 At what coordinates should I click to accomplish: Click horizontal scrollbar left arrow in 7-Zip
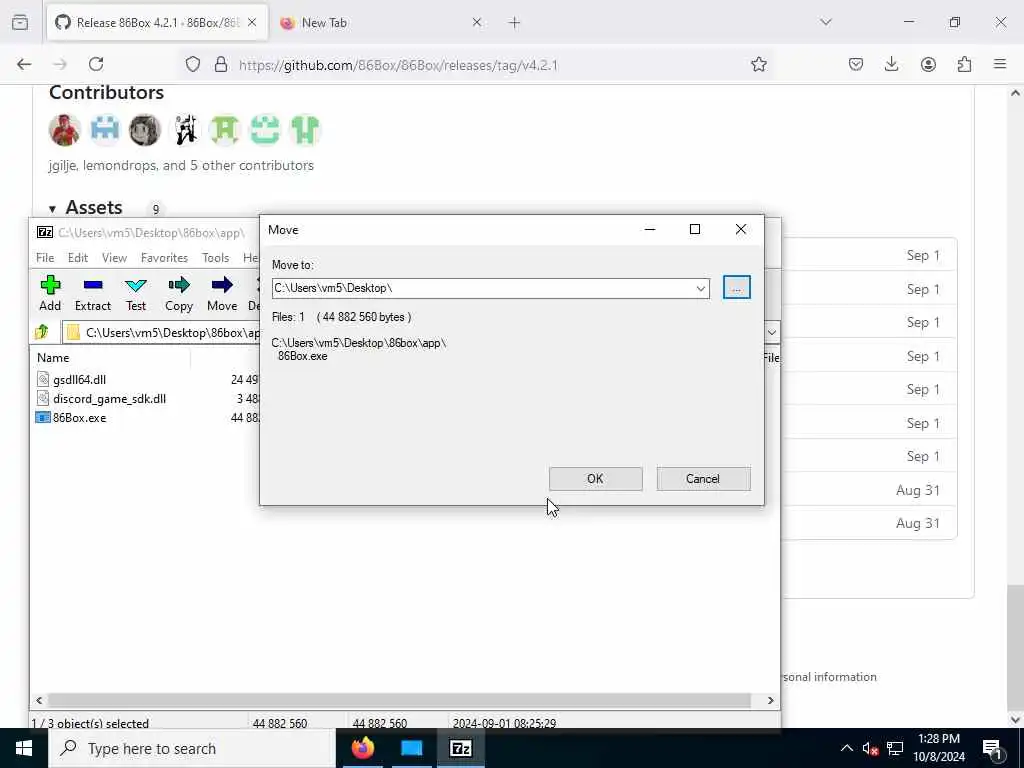[x=39, y=701]
